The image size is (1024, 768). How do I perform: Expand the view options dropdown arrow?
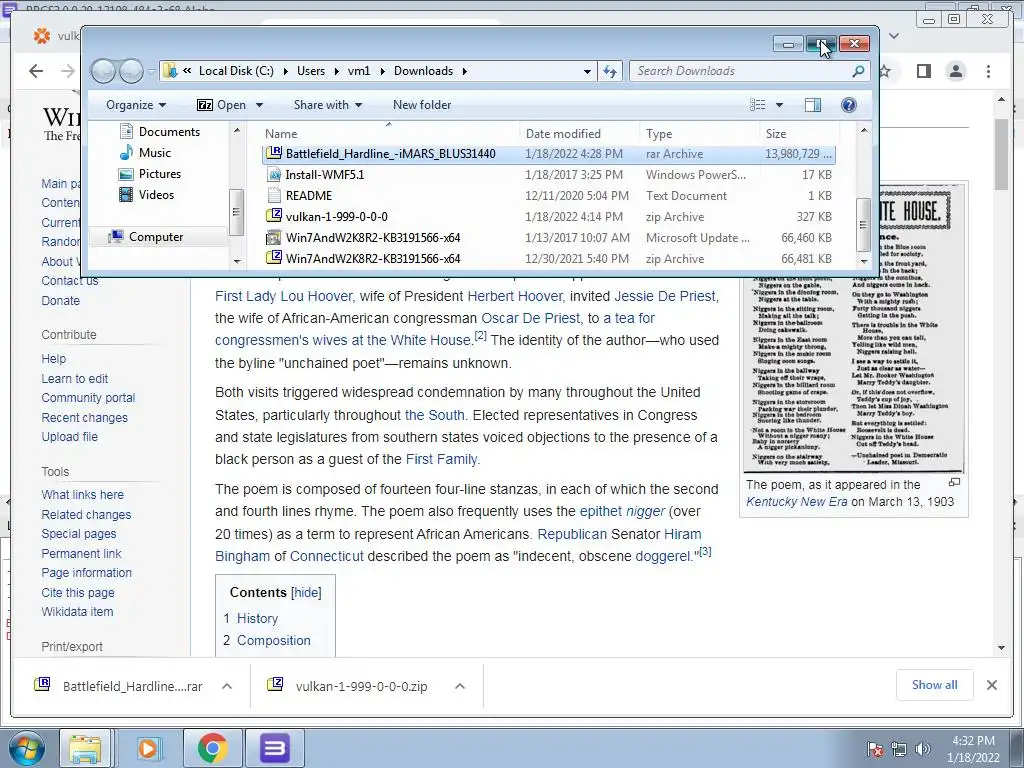pyautogui.click(x=779, y=105)
